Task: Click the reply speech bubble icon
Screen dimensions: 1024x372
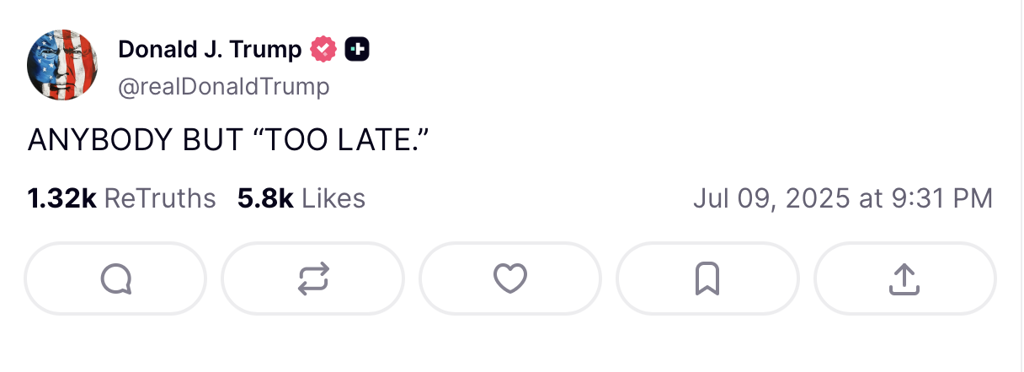Action: click(x=116, y=279)
